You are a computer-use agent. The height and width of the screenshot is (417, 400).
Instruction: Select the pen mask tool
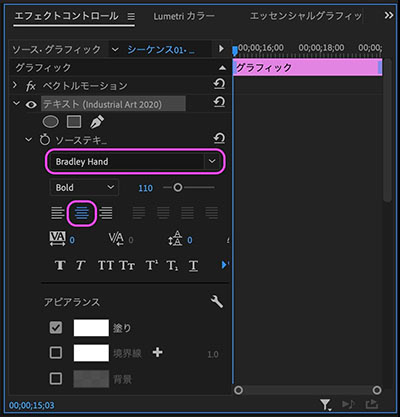97,122
